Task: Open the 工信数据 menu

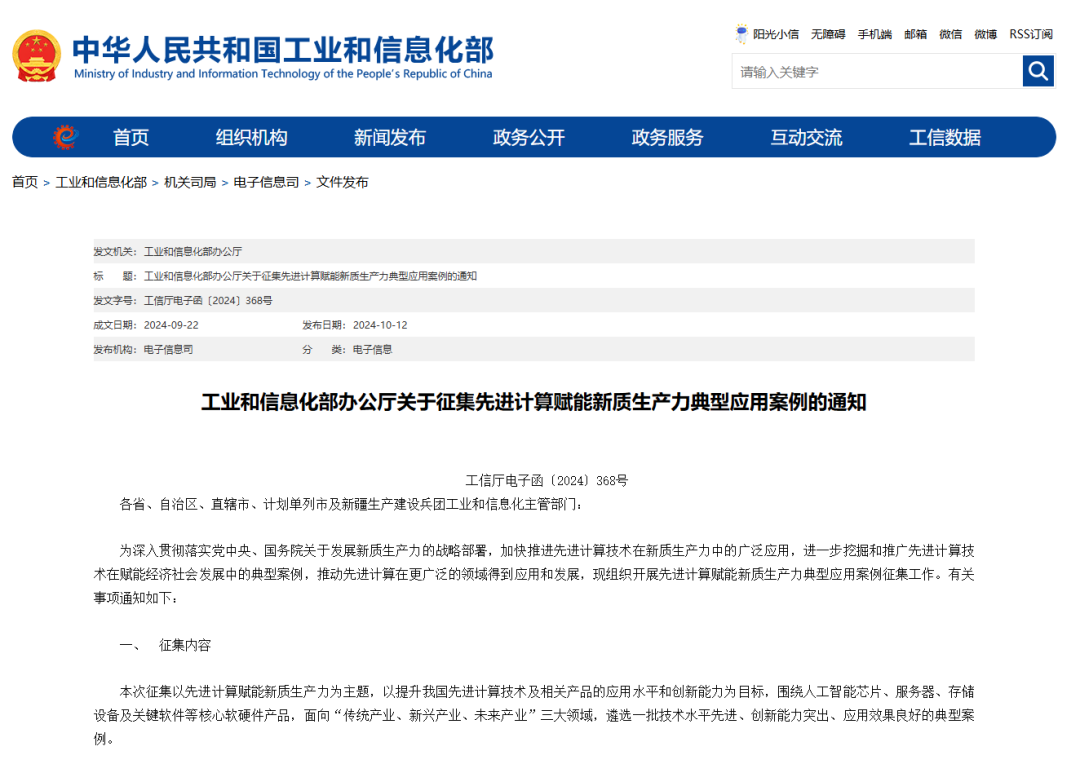Action: [x=945, y=138]
